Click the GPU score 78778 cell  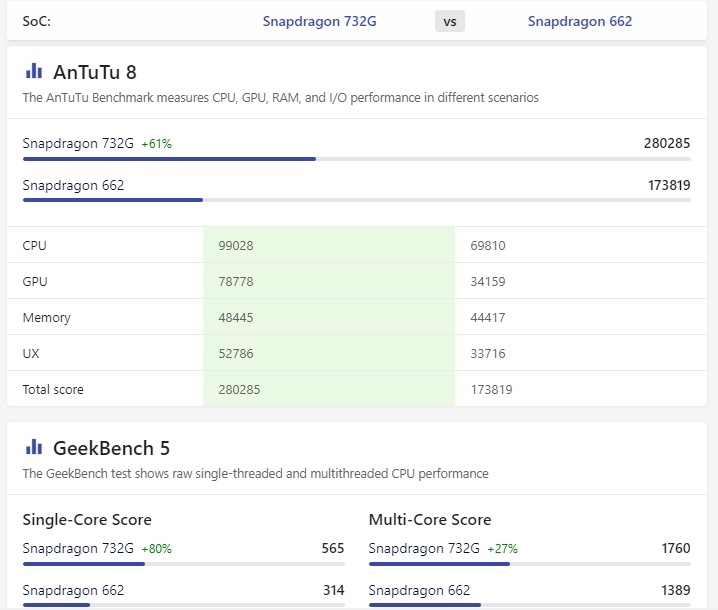[329, 281]
